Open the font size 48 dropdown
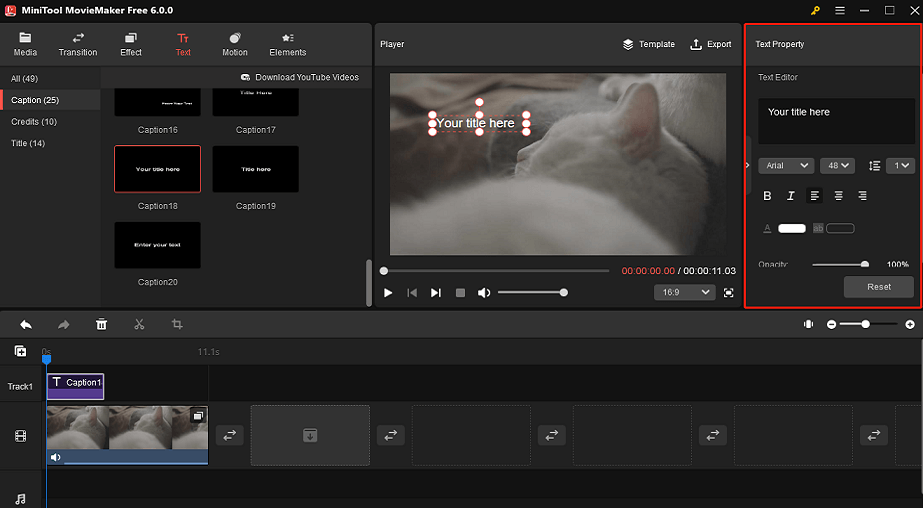This screenshot has height=508, width=923. (836, 166)
